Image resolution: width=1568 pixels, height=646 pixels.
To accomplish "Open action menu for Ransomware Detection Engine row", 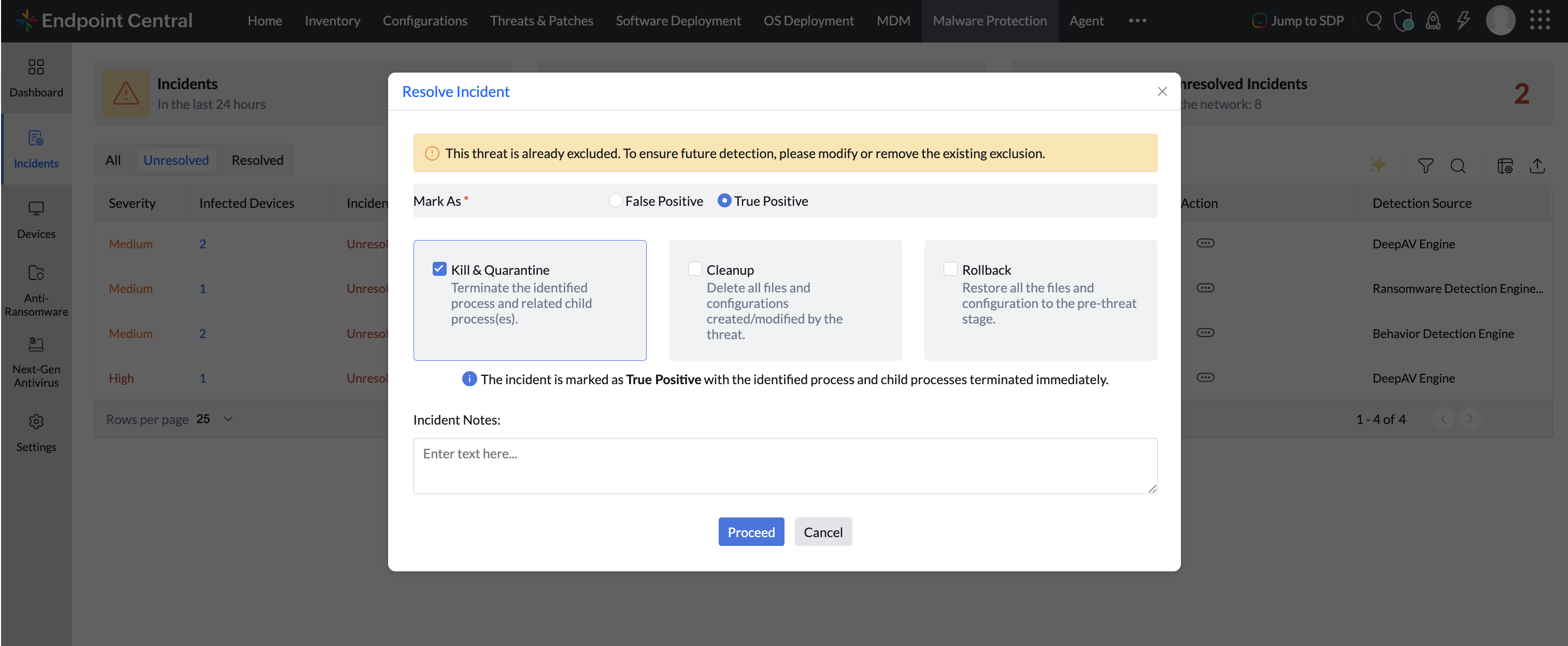I will (x=1205, y=288).
